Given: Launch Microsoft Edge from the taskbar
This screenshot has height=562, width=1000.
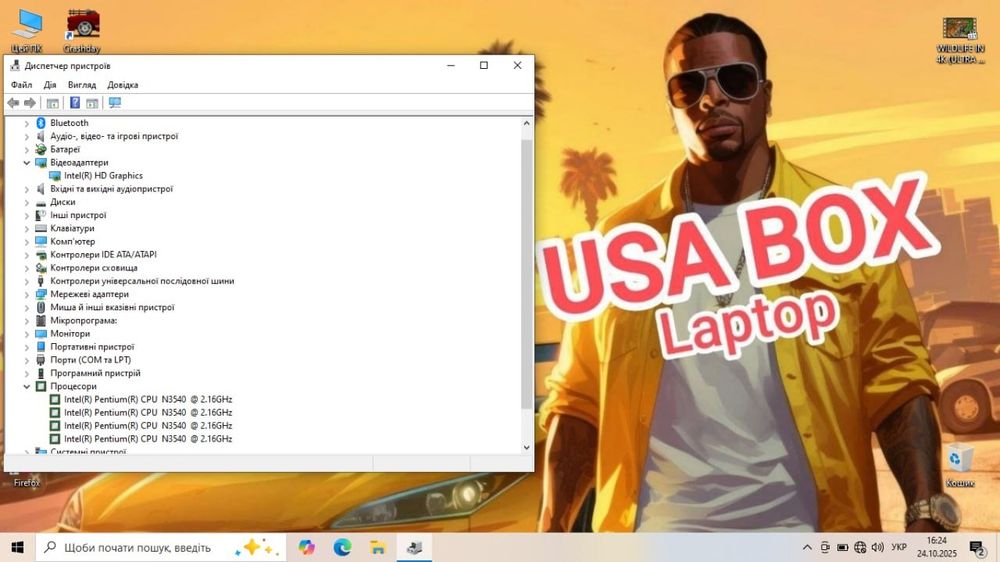Looking at the screenshot, I should click(342, 547).
